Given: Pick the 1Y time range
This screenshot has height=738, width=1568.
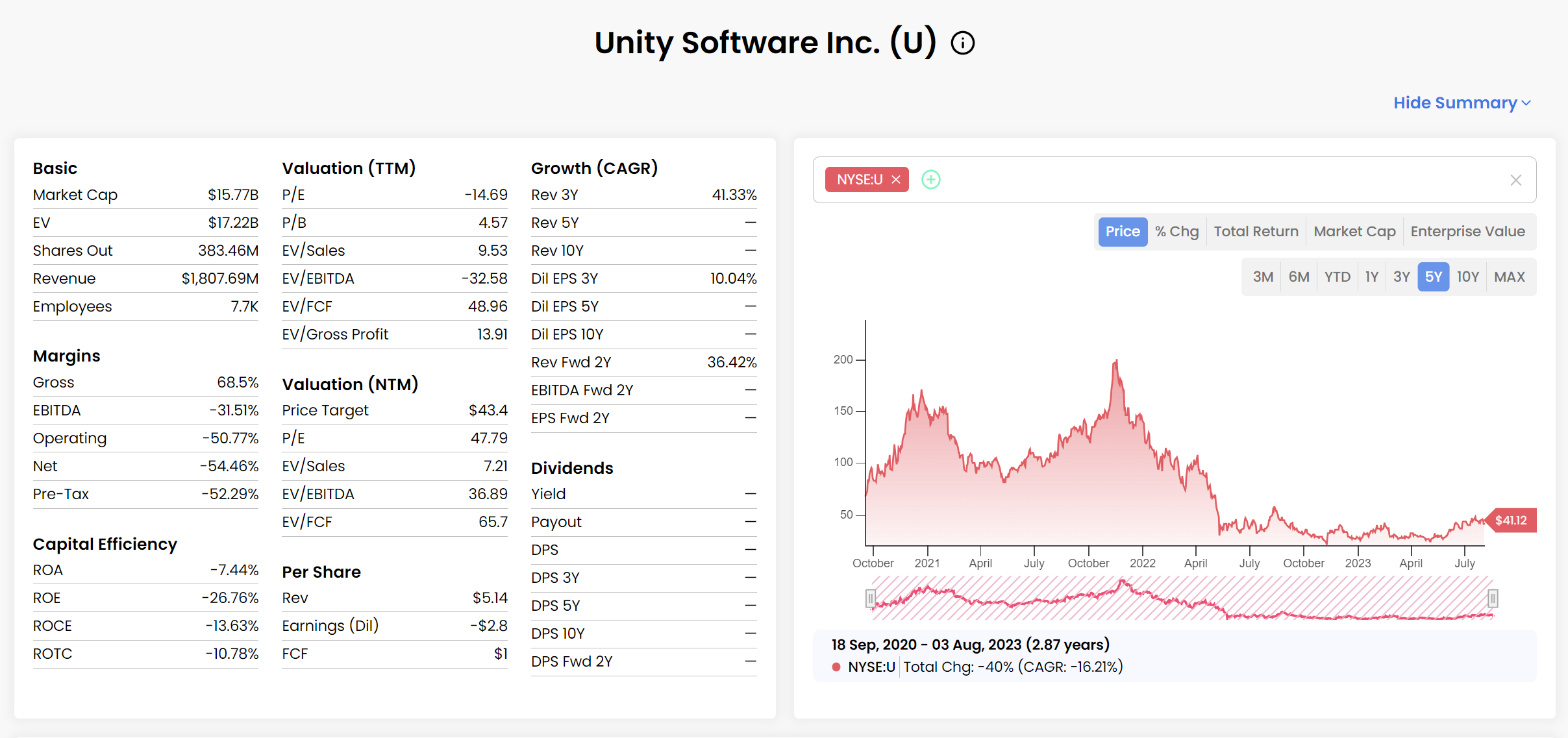Looking at the screenshot, I should [1371, 277].
